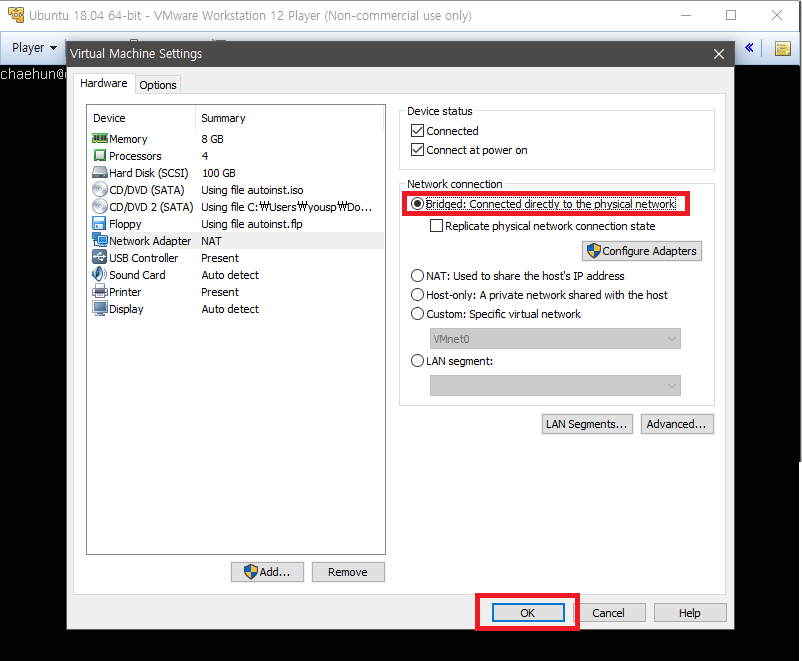Enable Replicate physical network connection state
Viewport: 802px width, 661px height.
click(x=436, y=226)
